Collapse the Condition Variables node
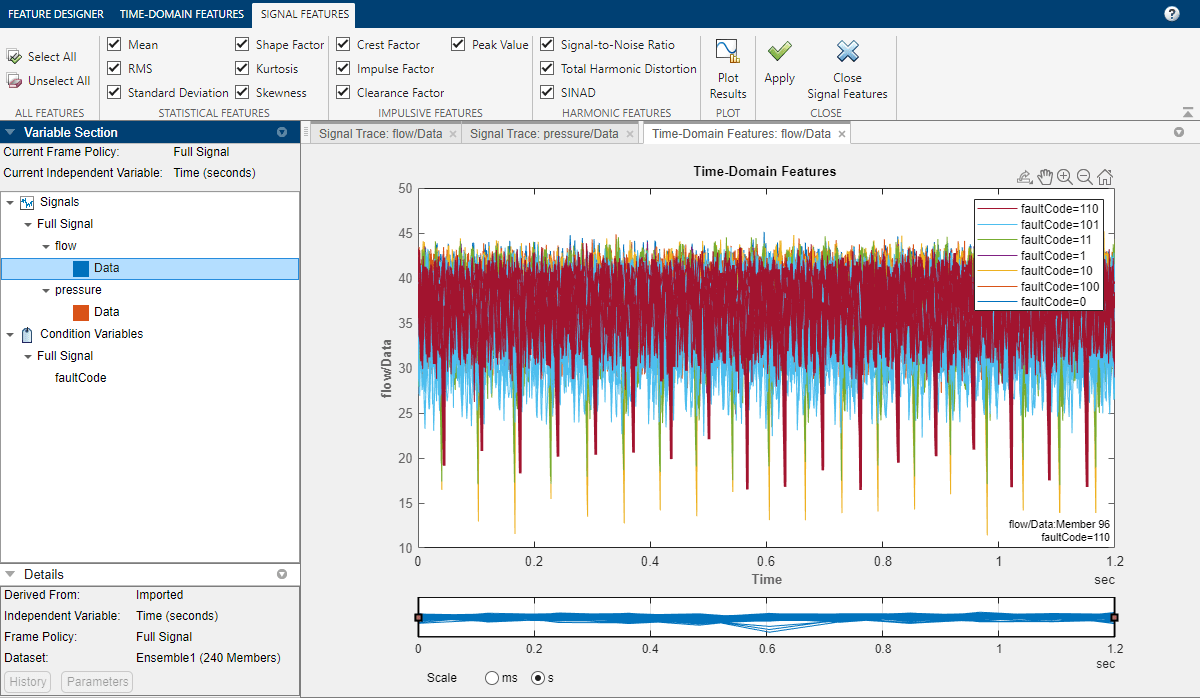The image size is (1200, 698). (10, 334)
